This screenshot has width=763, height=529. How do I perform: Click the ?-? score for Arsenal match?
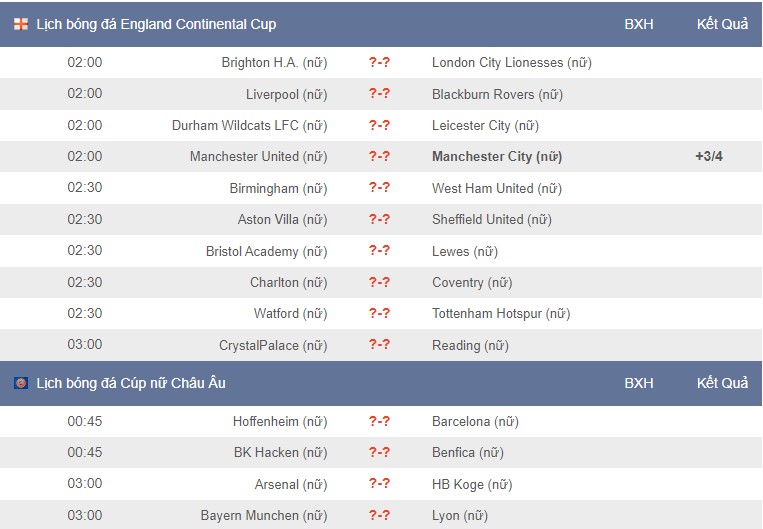[x=379, y=483]
